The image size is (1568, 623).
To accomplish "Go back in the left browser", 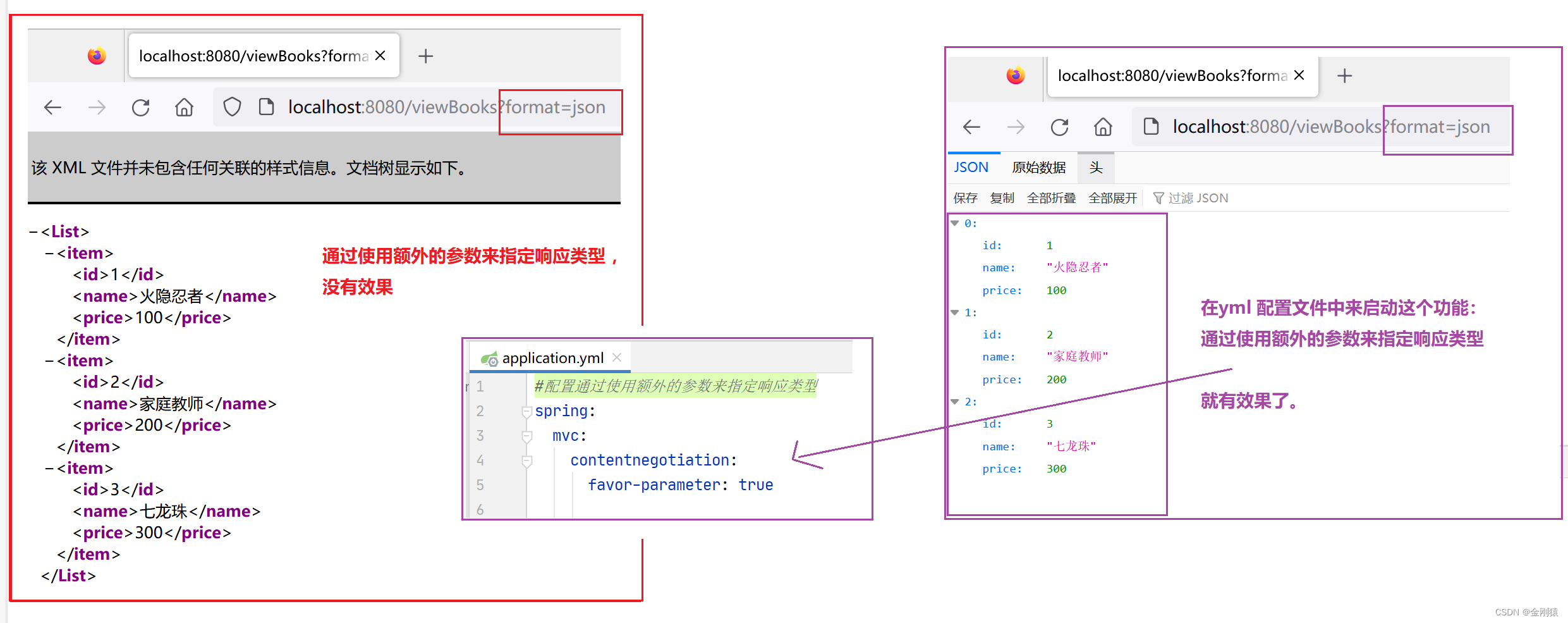I will tap(53, 108).
